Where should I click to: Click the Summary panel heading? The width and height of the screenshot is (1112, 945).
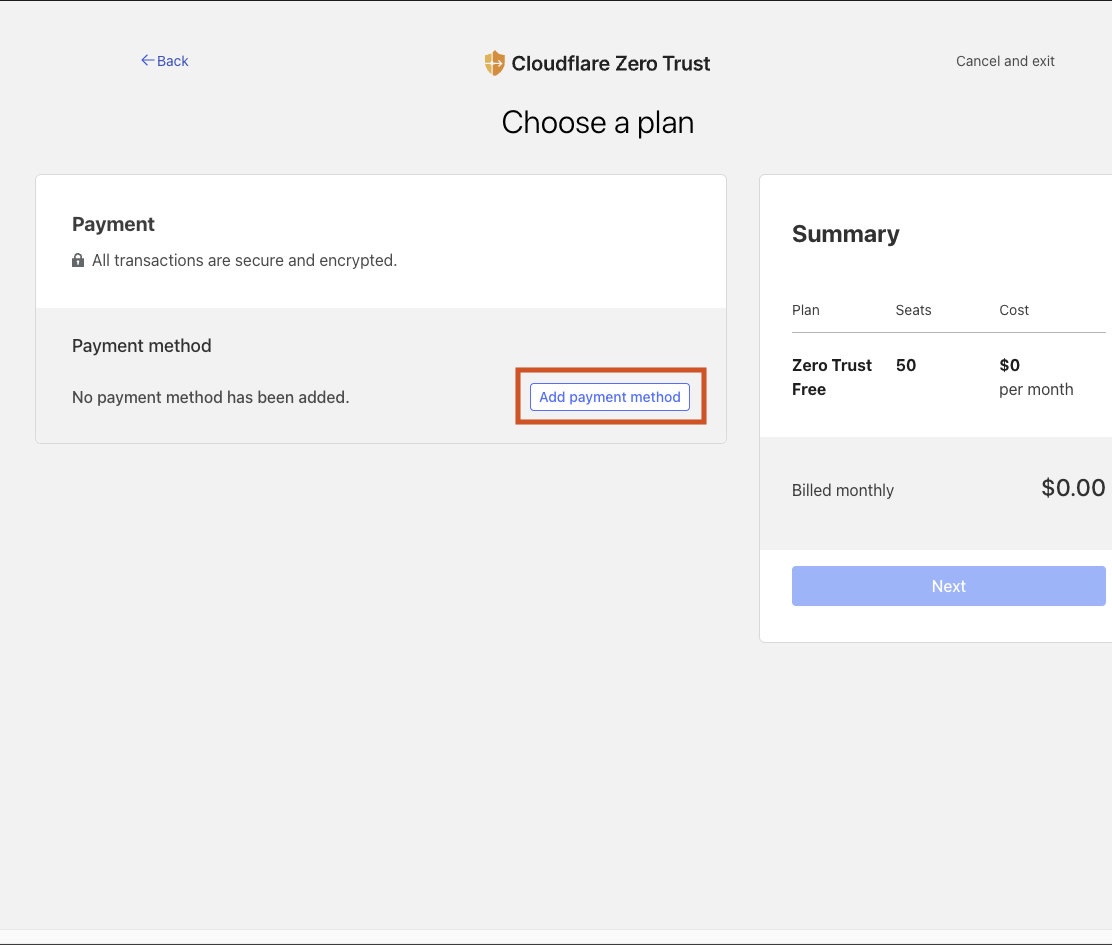(x=845, y=234)
